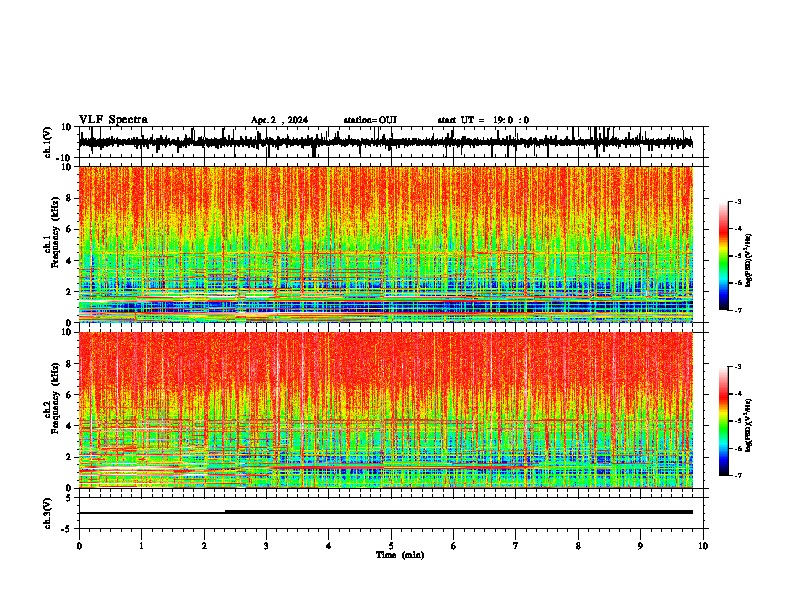Click the ch.3 black voltage trace

386,512
